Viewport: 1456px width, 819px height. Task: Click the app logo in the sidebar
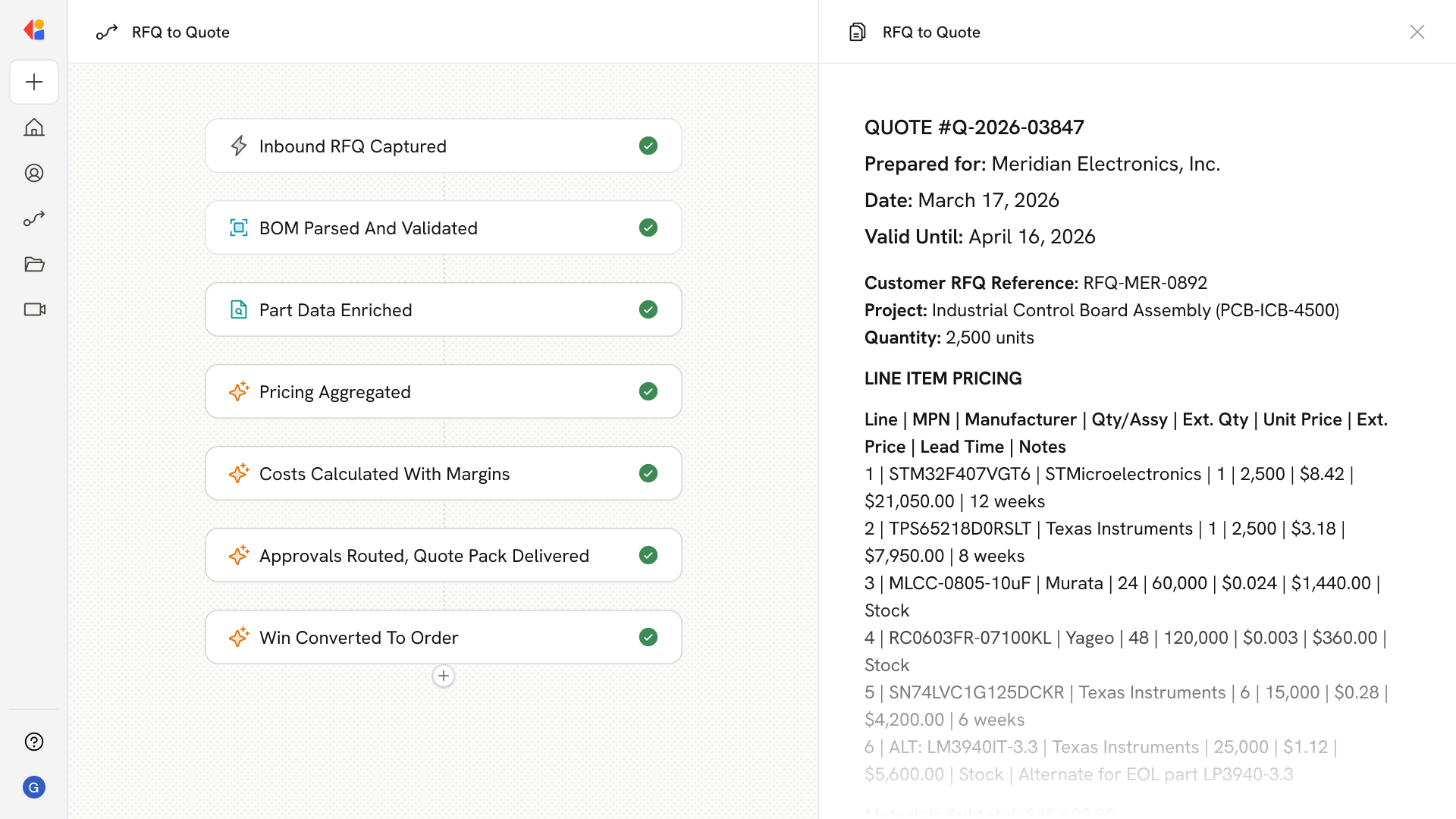click(34, 30)
